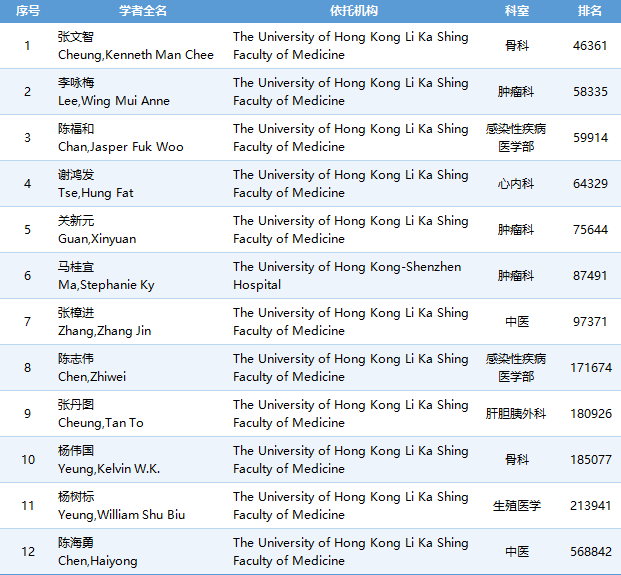Select scholar 关新元 Guan, Xinyuan

click(76, 221)
